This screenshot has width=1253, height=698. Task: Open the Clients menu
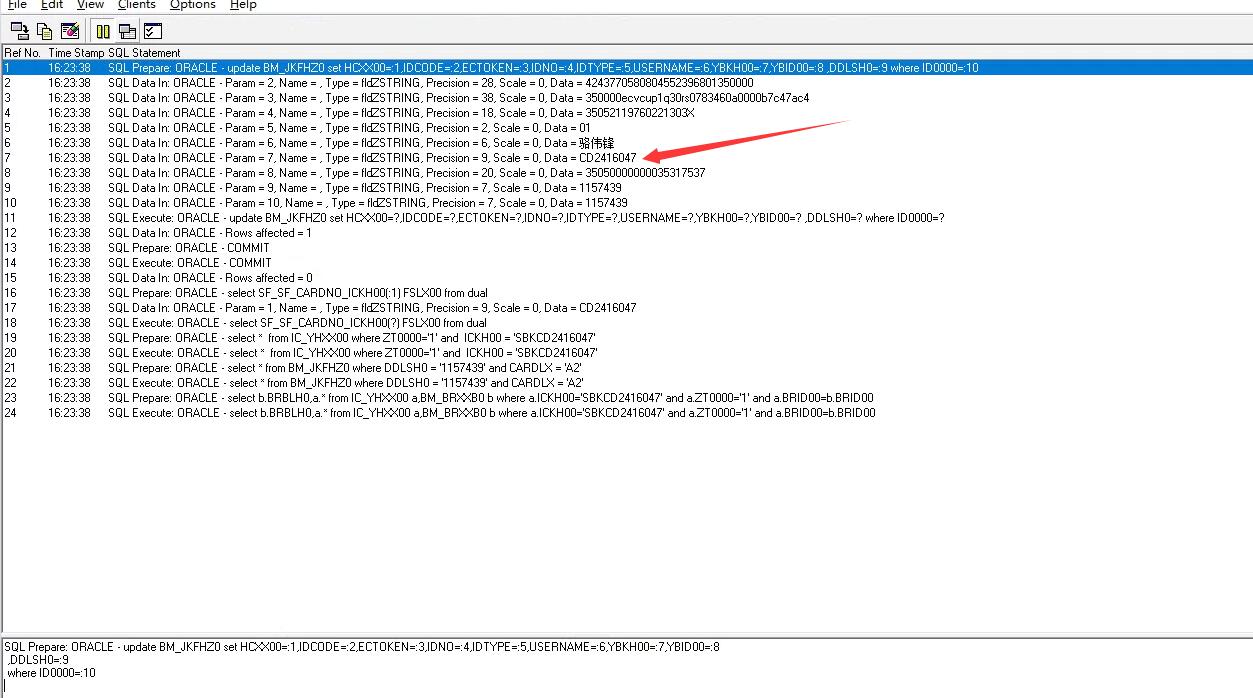coord(137,5)
